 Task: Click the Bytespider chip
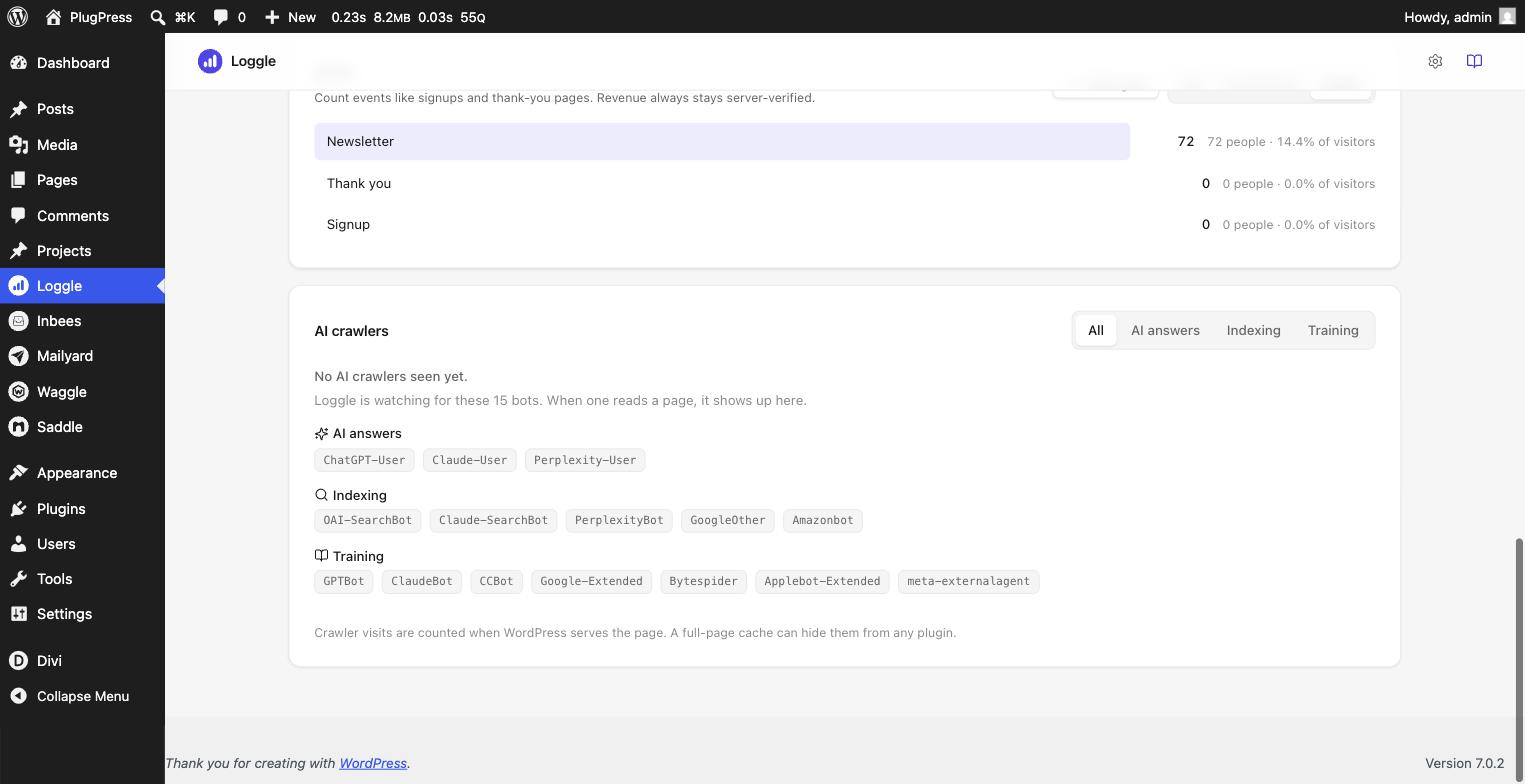point(703,581)
